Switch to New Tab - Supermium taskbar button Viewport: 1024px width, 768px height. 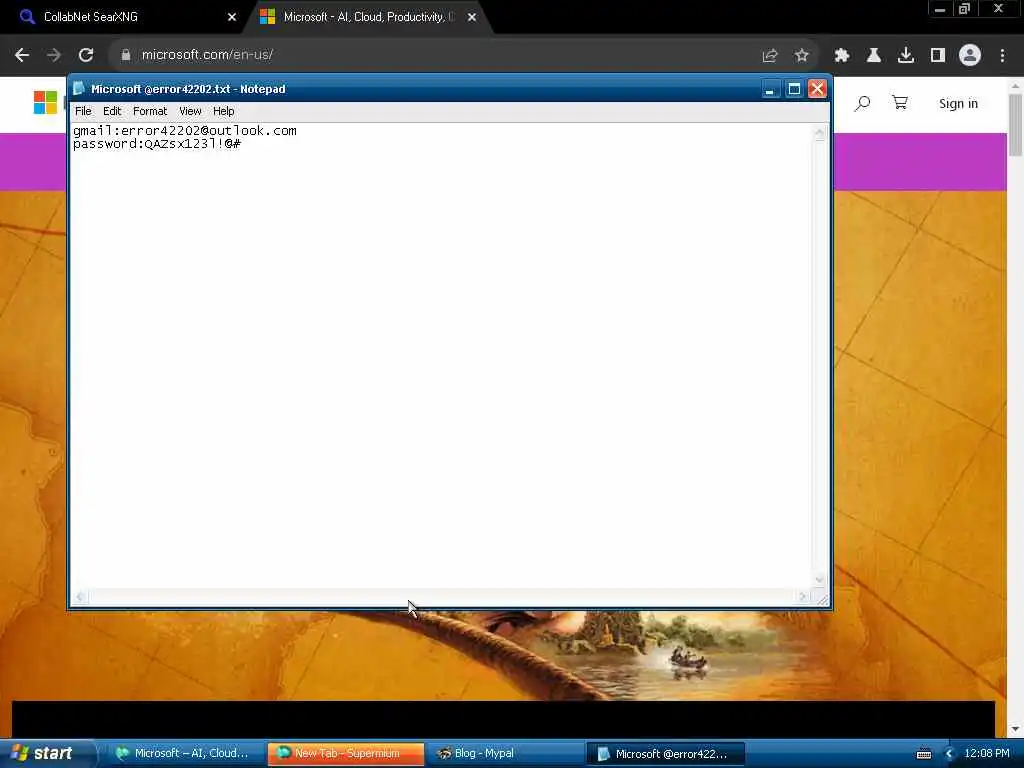(345, 754)
